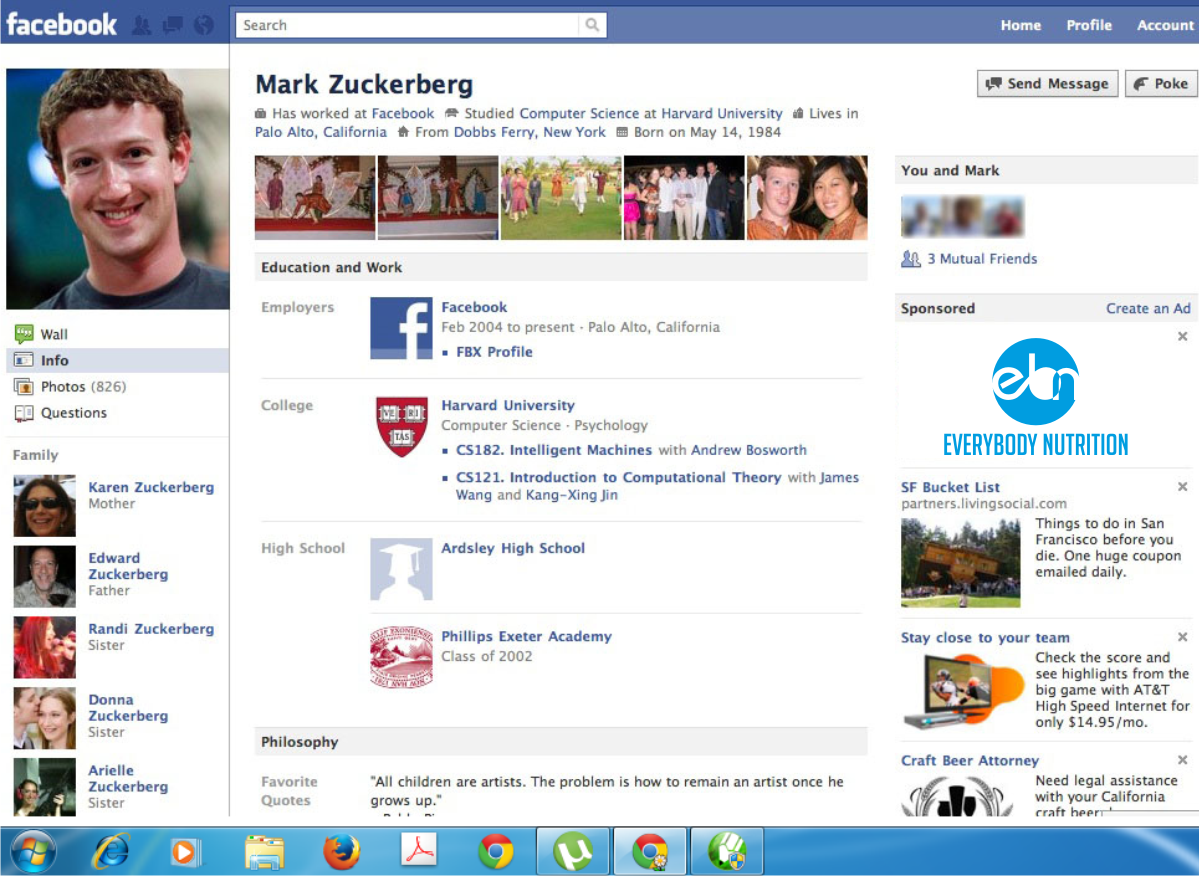
Task: Open CS121 Introduction to Computational Theory
Action: [x=618, y=477]
